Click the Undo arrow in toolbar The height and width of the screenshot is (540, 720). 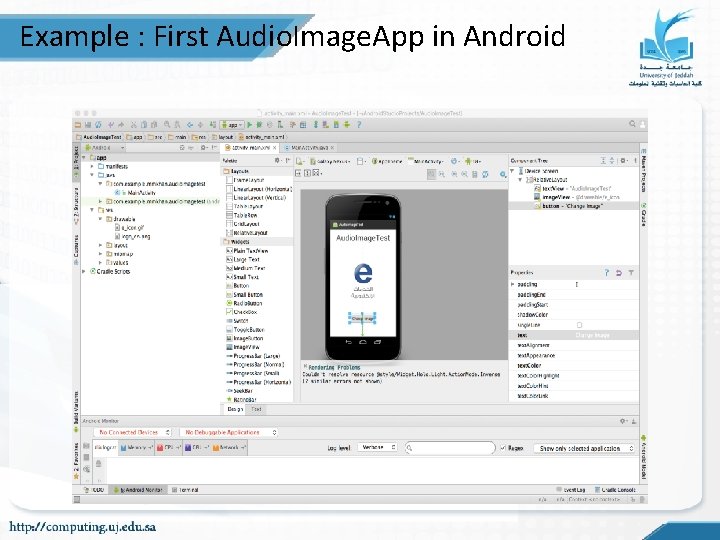pyautogui.click(x=111, y=124)
